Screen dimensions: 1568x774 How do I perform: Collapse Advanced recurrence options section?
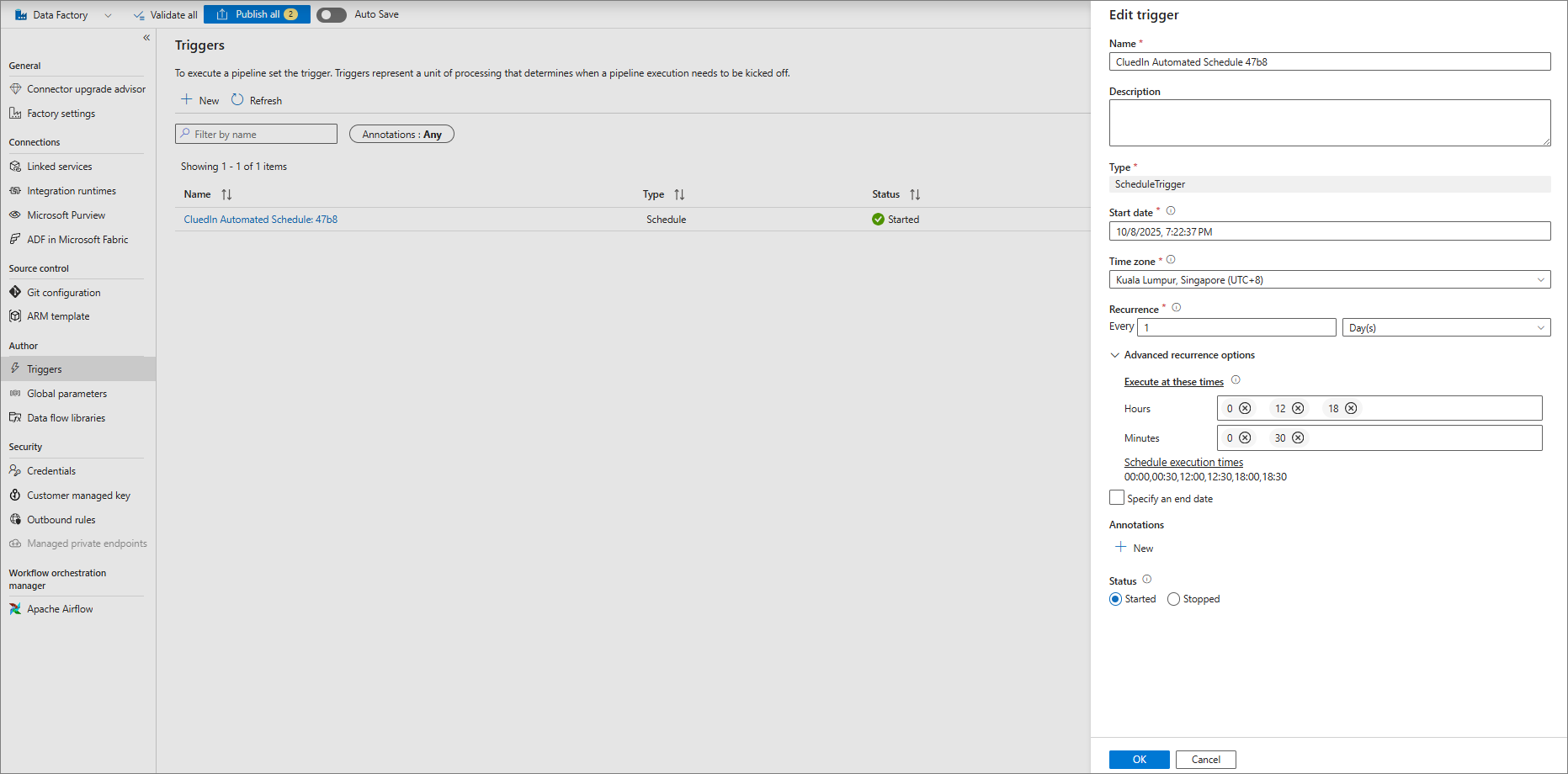[x=1115, y=355]
